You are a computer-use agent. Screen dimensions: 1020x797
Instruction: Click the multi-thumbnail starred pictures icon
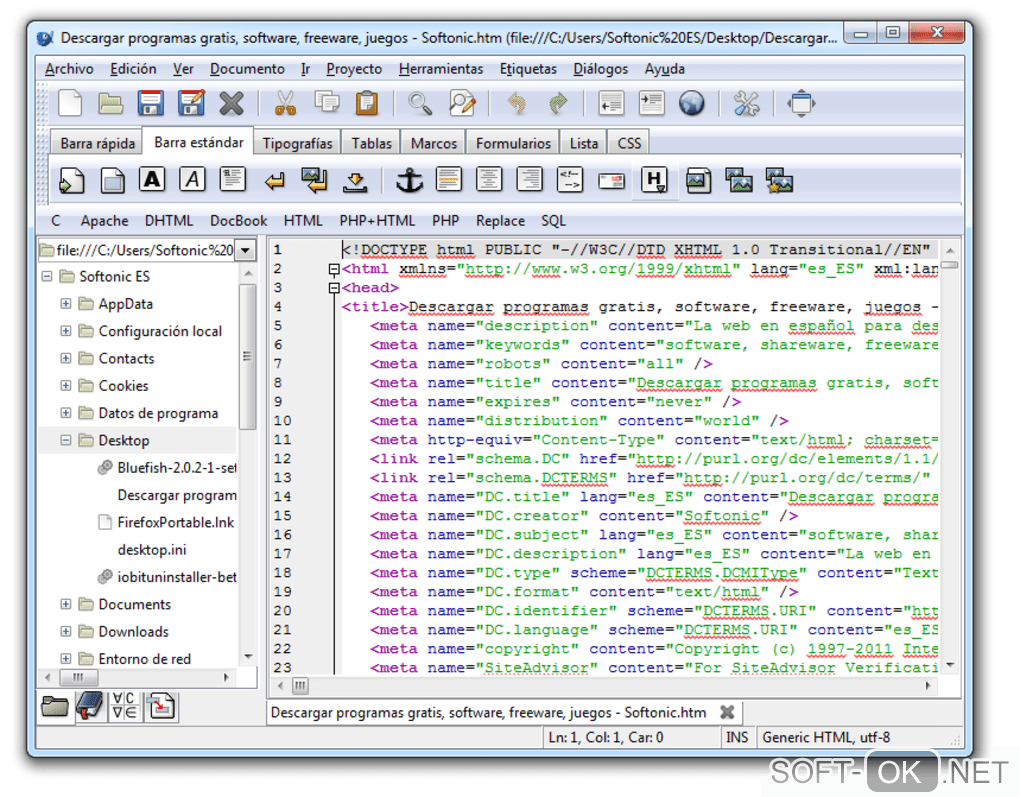[779, 180]
